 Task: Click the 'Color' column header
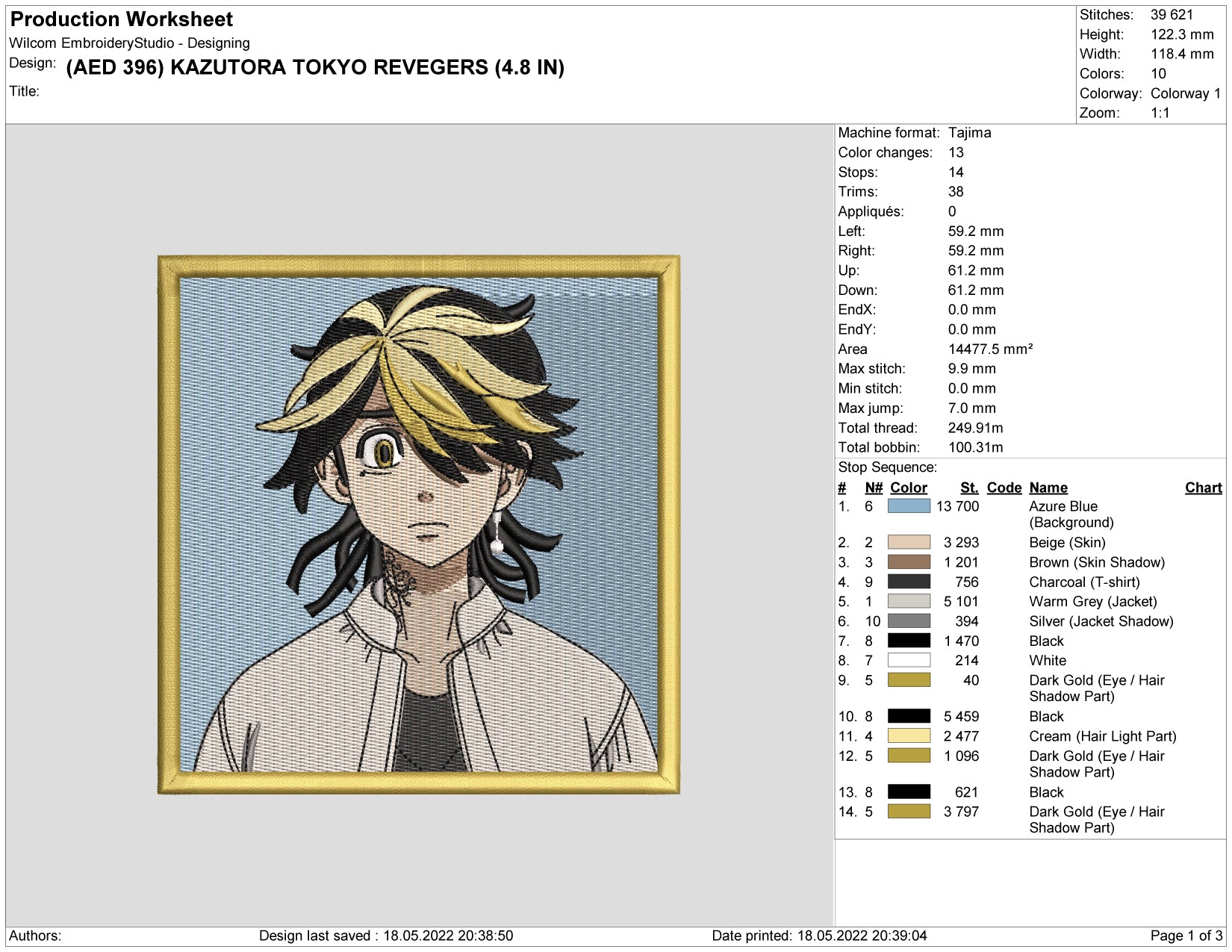click(908, 488)
